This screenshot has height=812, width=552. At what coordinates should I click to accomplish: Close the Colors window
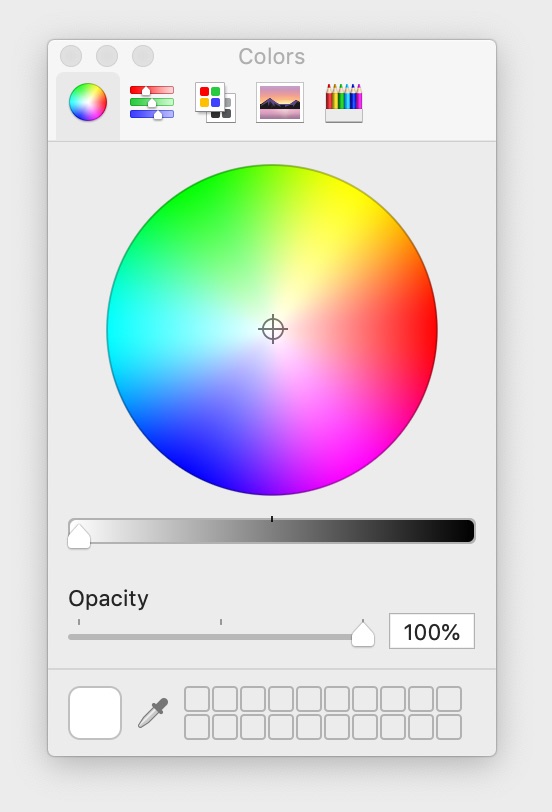tap(71, 56)
